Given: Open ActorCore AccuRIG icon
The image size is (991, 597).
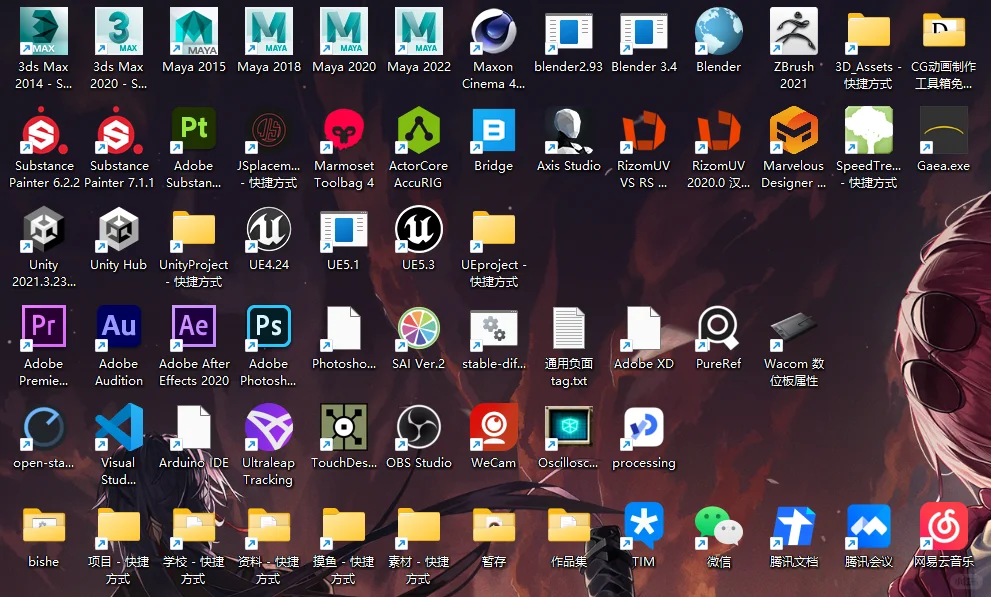Looking at the screenshot, I should [419, 130].
